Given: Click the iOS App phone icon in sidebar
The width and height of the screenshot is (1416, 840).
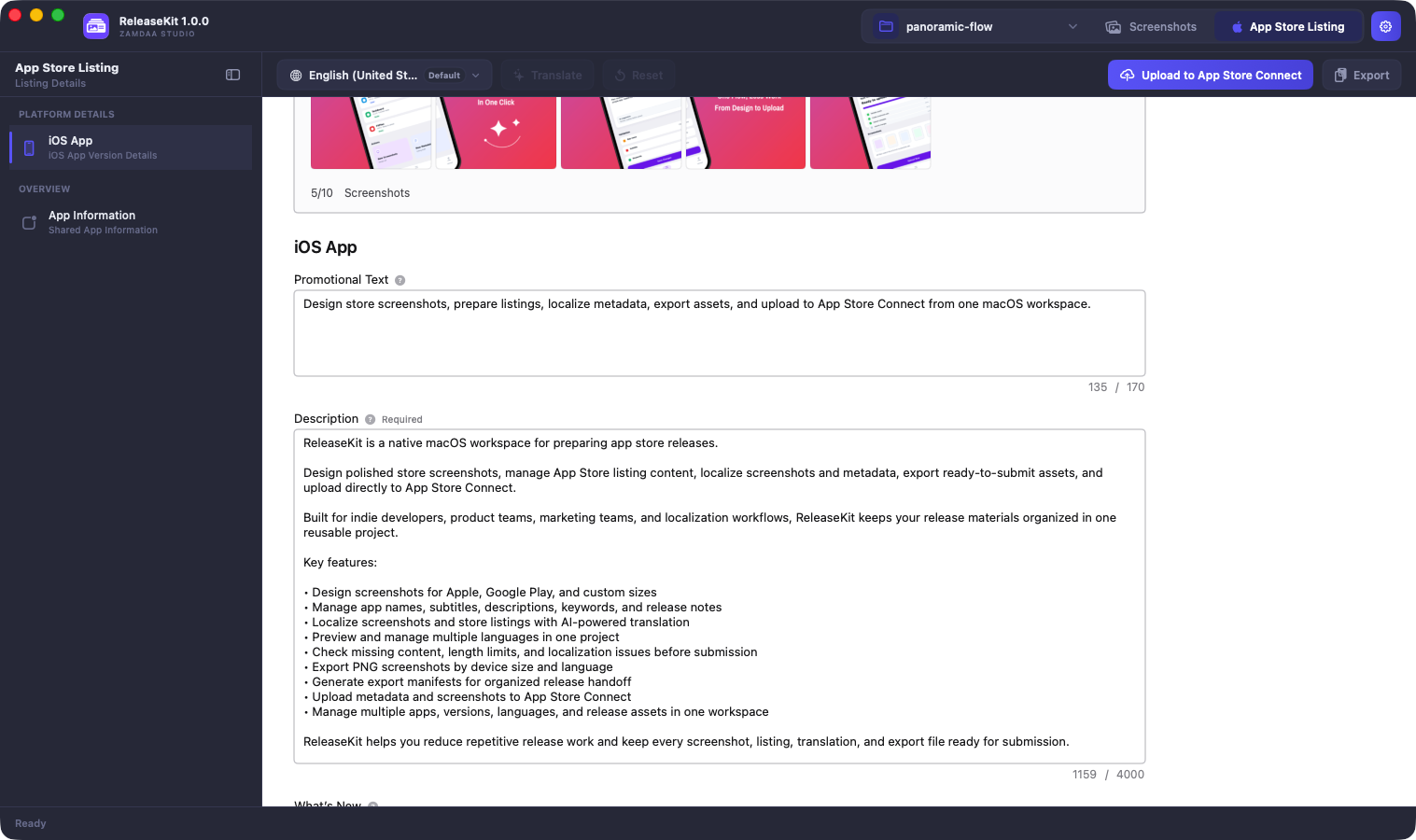Looking at the screenshot, I should pos(29,147).
